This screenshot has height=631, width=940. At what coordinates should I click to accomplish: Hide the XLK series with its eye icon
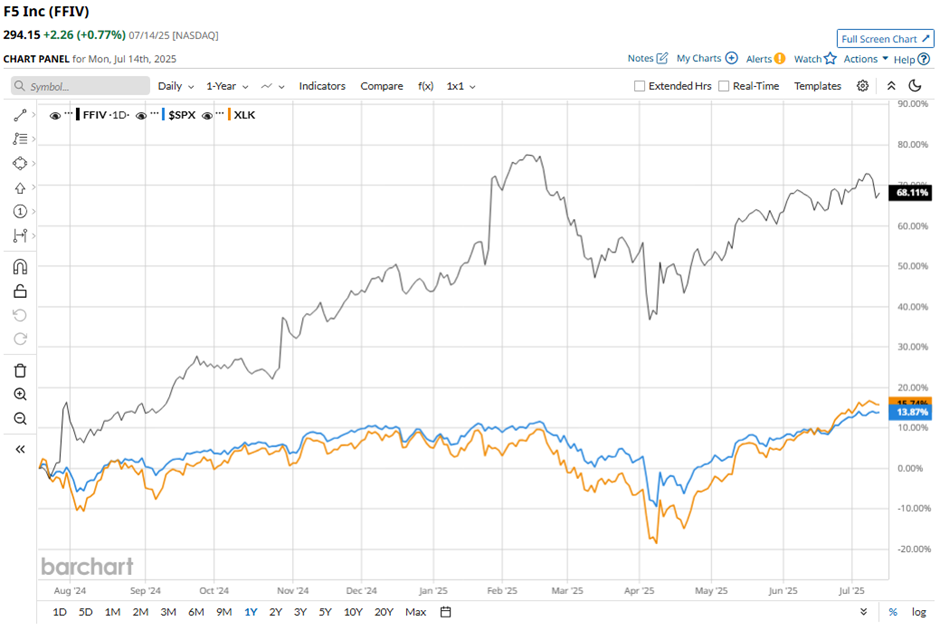[207, 115]
